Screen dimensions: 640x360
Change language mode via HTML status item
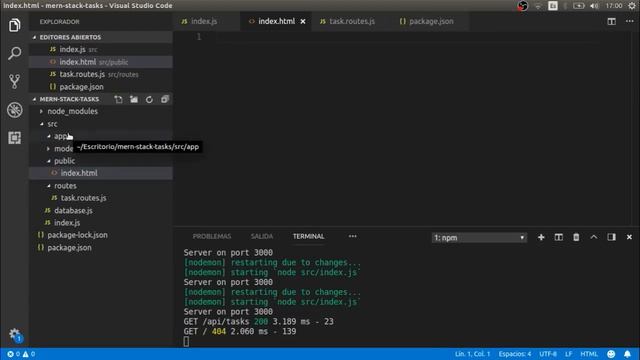click(x=589, y=354)
